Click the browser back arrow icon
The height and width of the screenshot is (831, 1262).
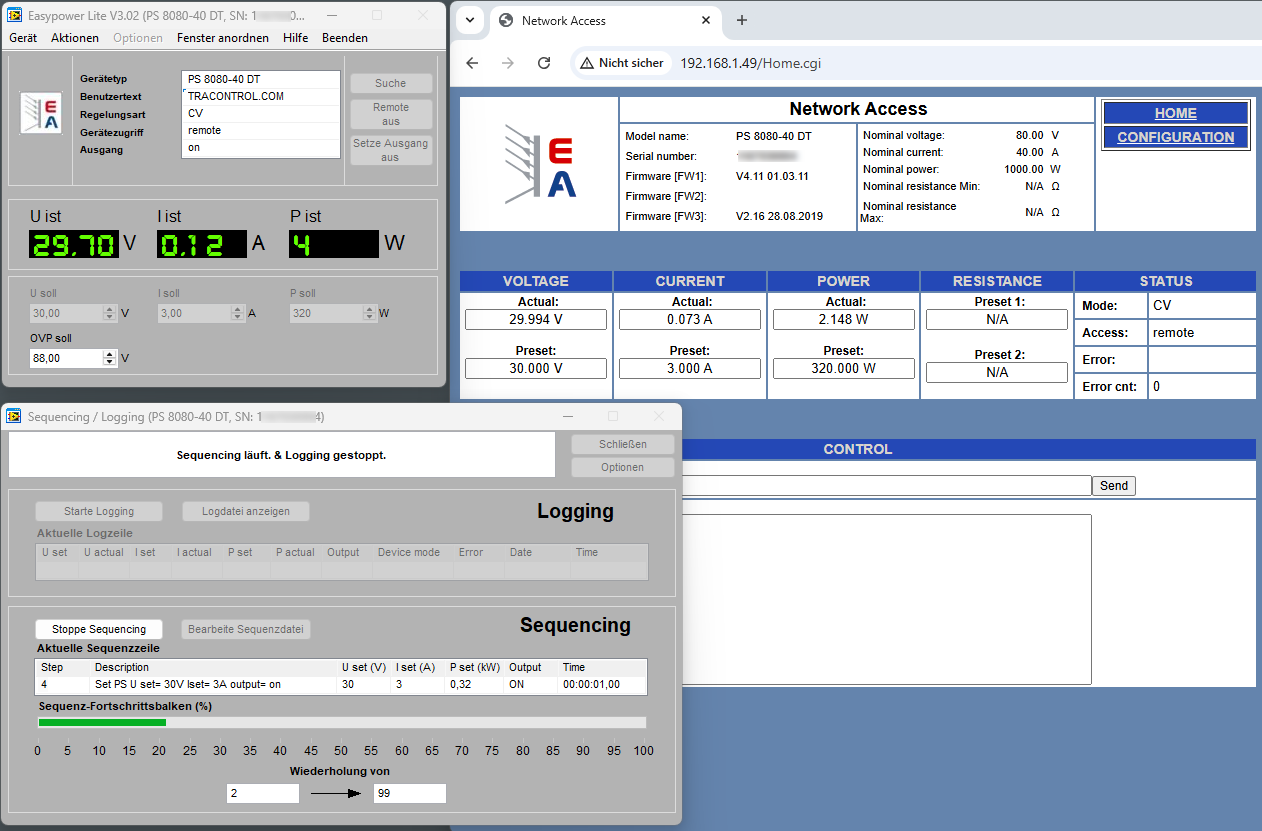(x=473, y=63)
